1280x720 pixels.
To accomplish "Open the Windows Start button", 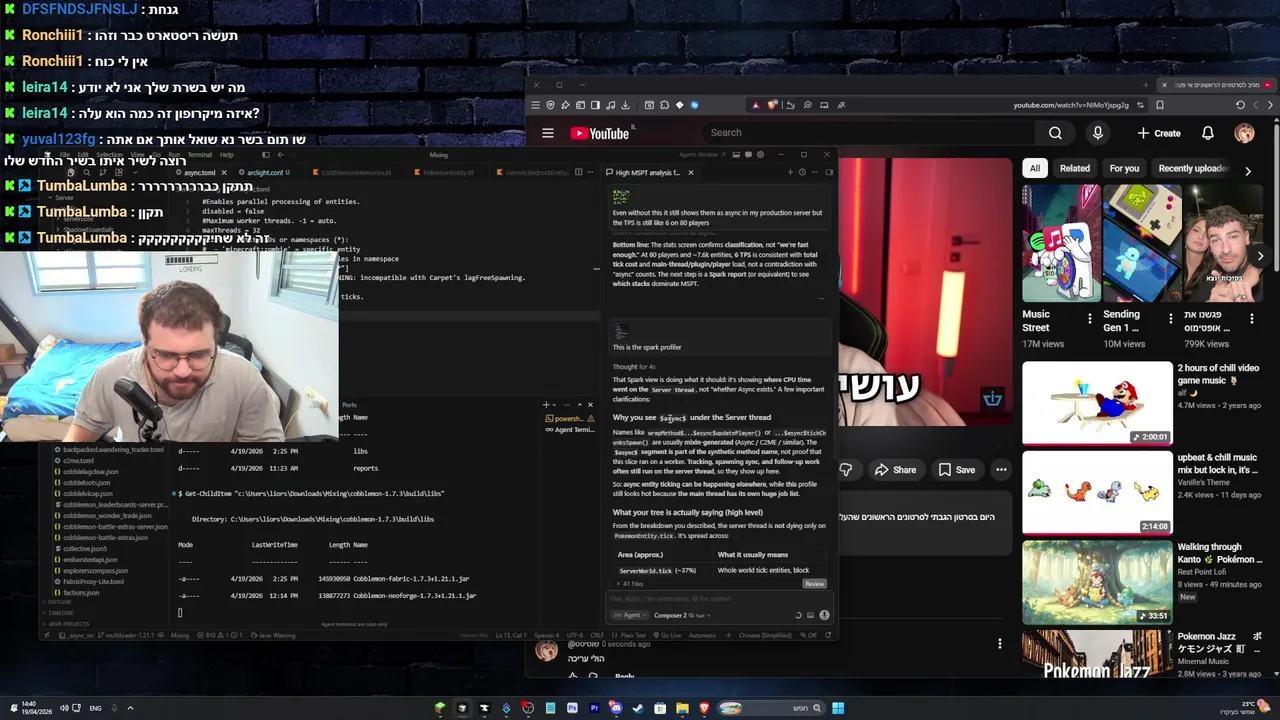I will point(838,708).
